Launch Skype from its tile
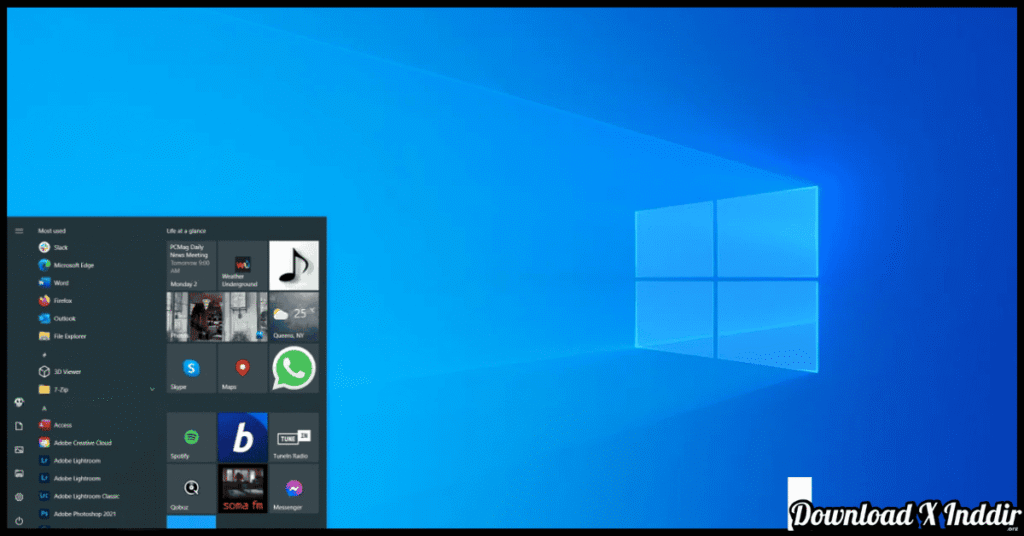Viewport: 1024px width, 536px height. [x=191, y=369]
